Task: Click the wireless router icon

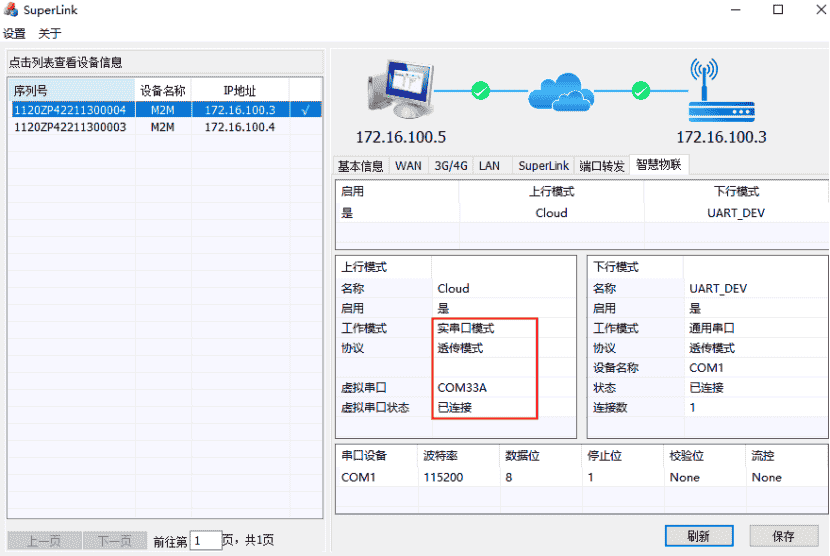Action: (706, 90)
